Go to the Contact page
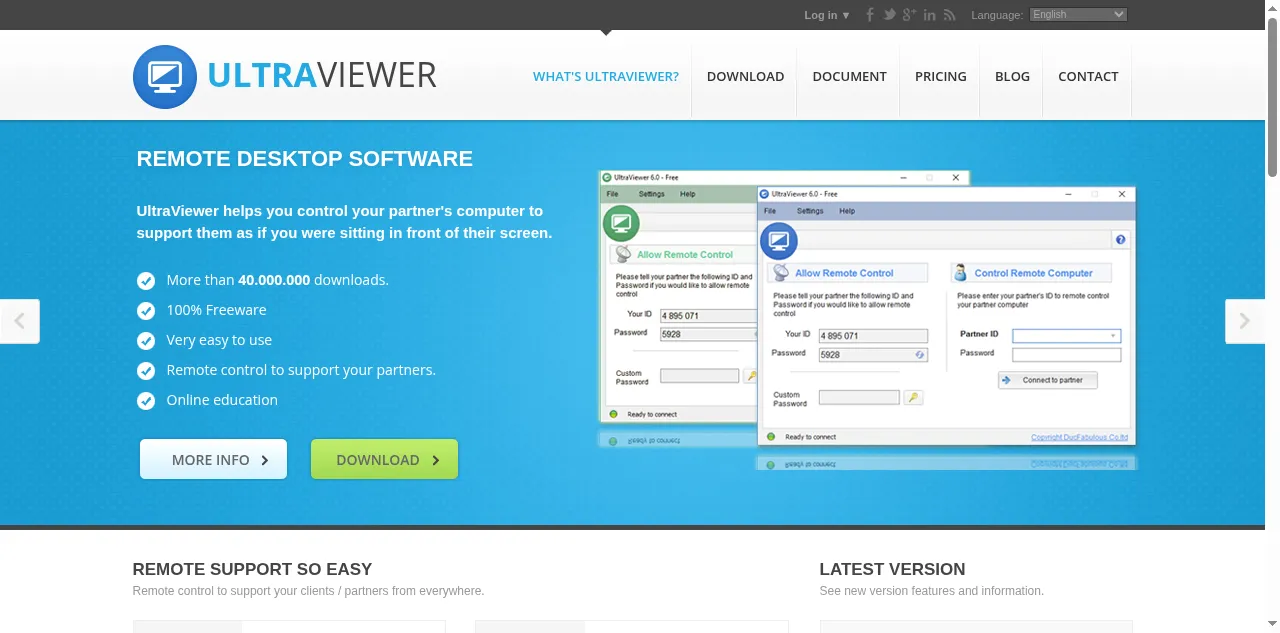This screenshot has width=1280, height=633. (x=1088, y=76)
